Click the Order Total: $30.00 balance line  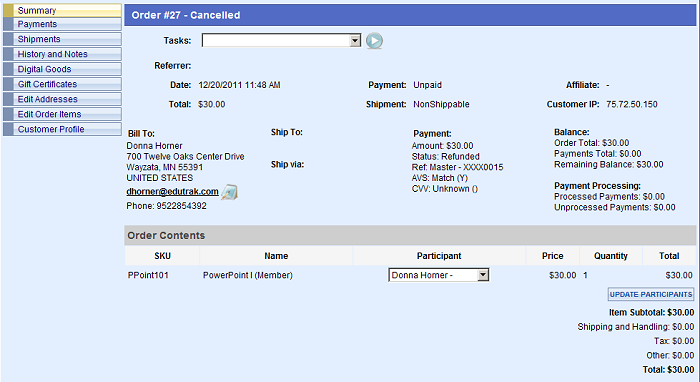point(592,143)
